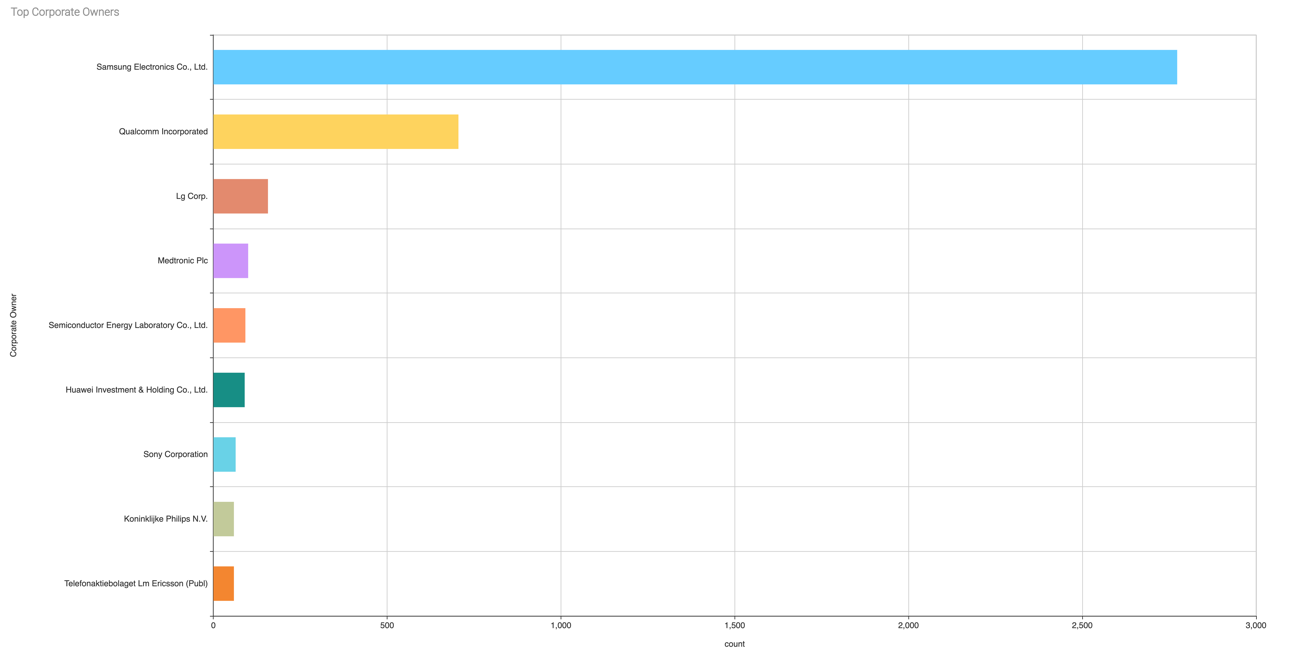Select the yellow Qualcomm Incorporated bar
1291x668 pixels.
[335, 132]
